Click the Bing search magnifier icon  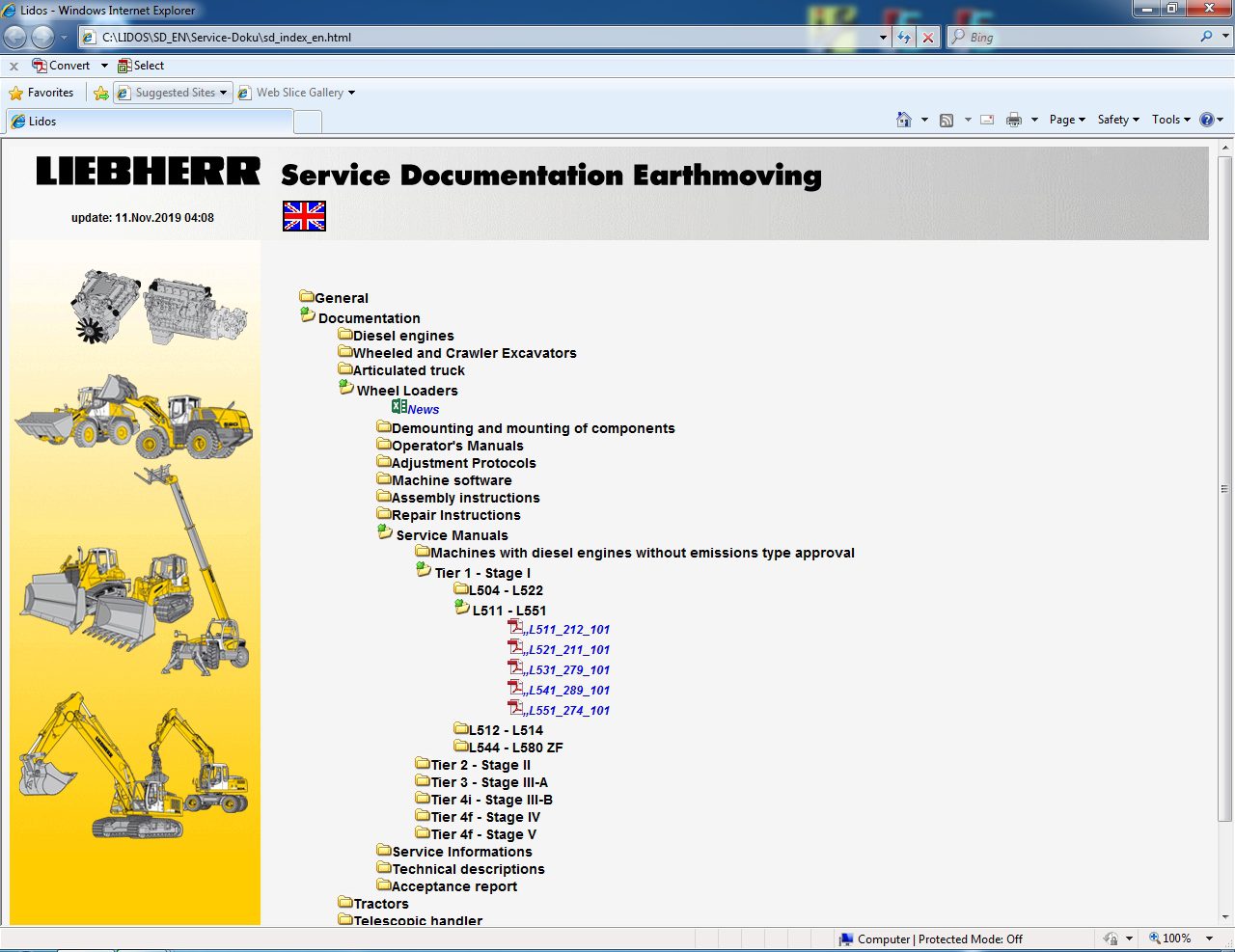coord(1207,37)
